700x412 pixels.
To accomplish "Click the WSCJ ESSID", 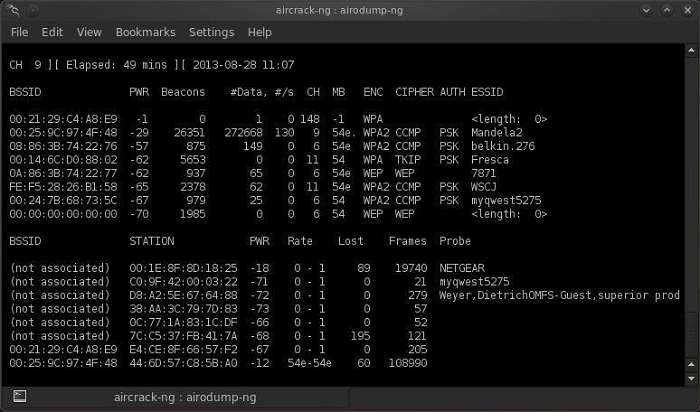I will [483, 187].
